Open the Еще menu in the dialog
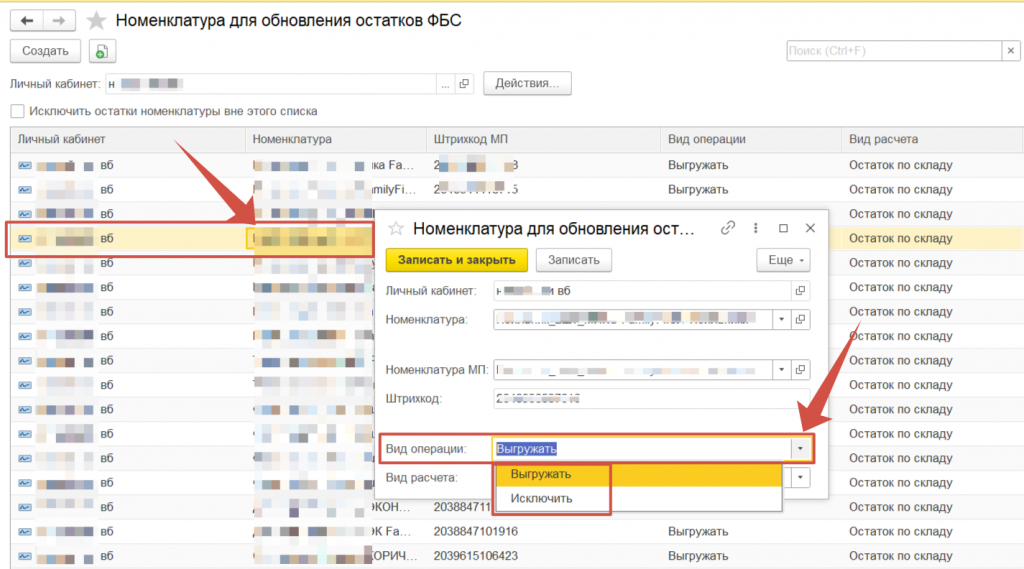1024x569 pixels. click(x=783, y=260)
